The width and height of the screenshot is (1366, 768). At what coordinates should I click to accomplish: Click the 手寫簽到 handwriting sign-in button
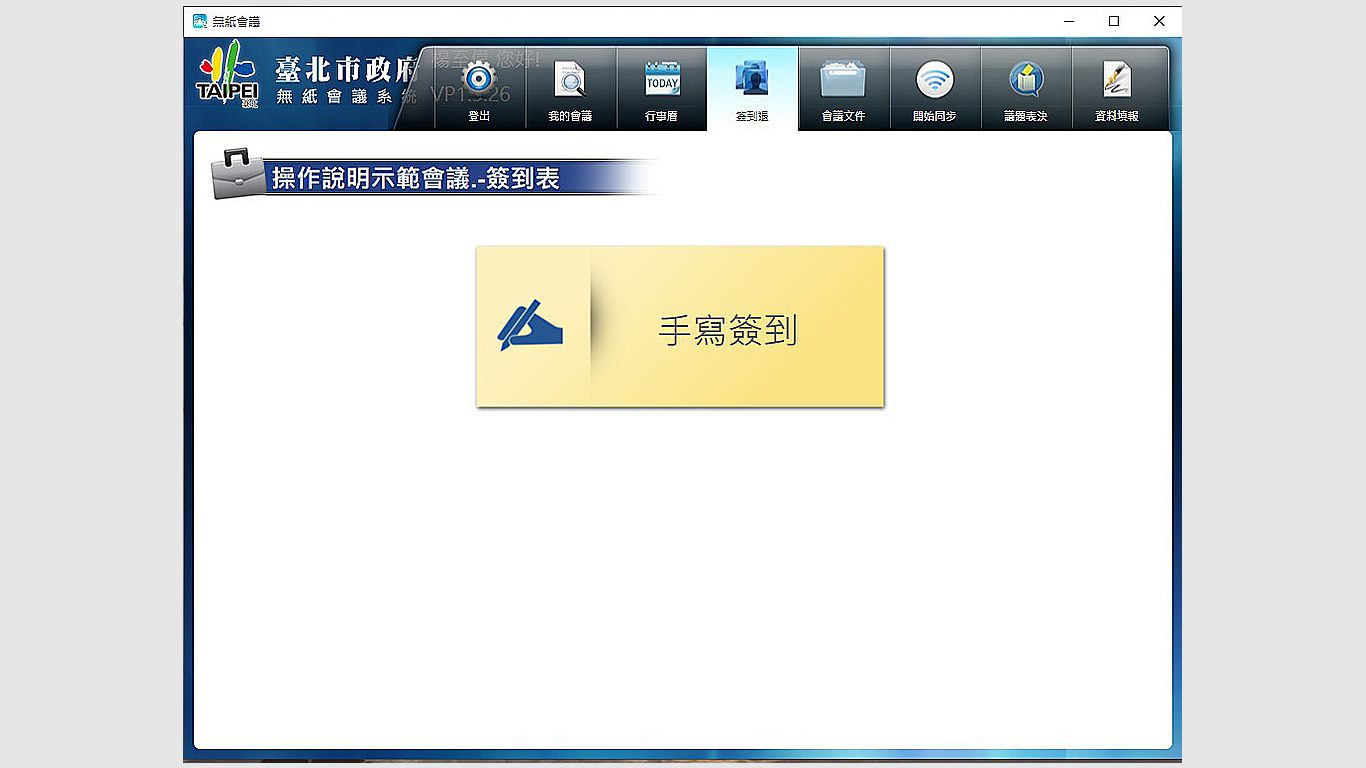pyautogui.click(x=680, y=327)
